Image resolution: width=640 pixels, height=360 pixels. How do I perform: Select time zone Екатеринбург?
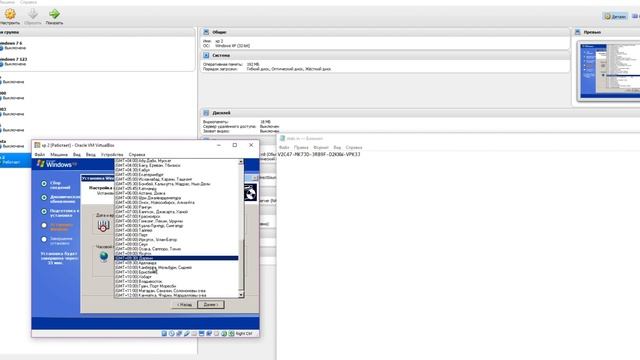[x=176, y=175]
